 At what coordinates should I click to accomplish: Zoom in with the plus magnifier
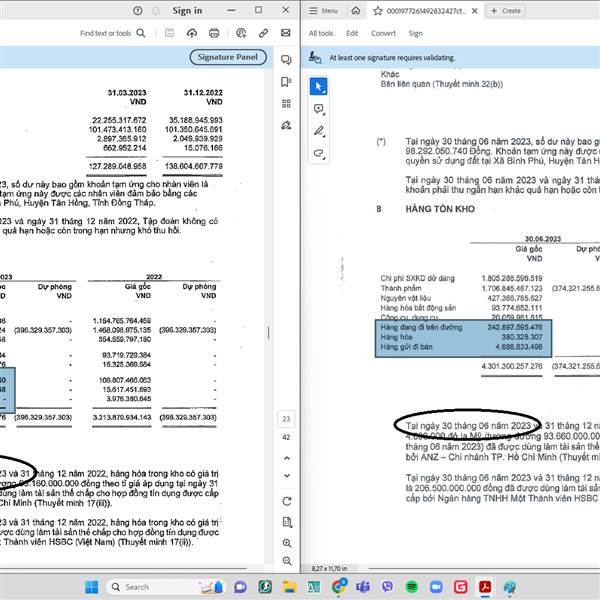(287, 543)
